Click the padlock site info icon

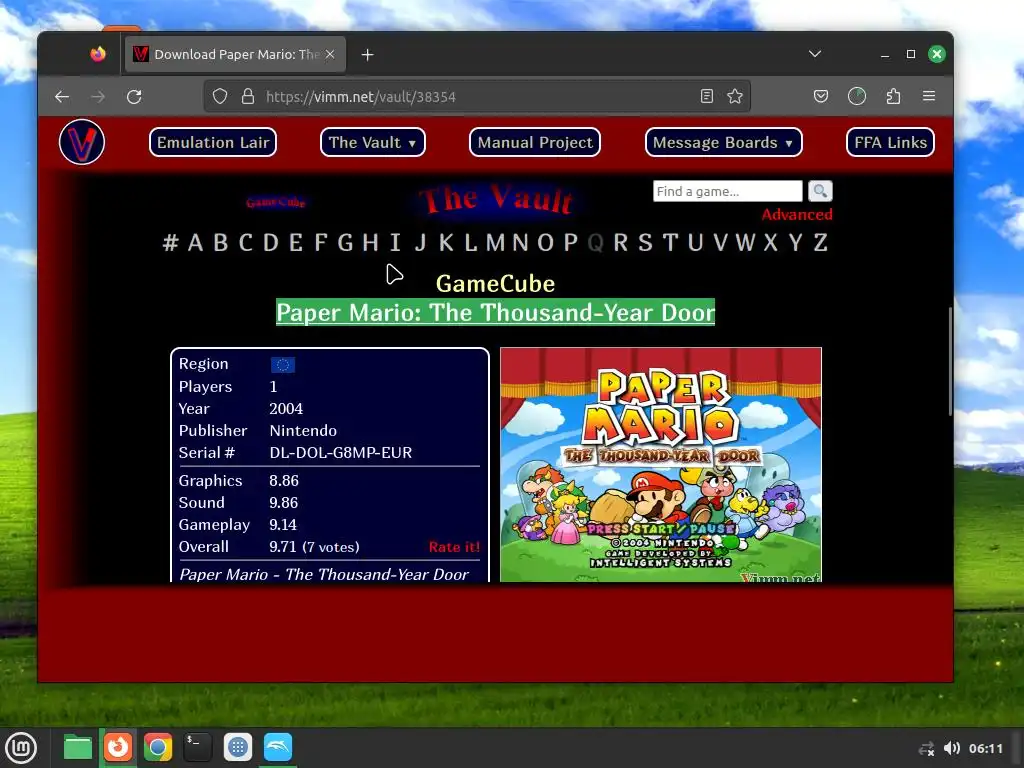[x=248, y=97]
